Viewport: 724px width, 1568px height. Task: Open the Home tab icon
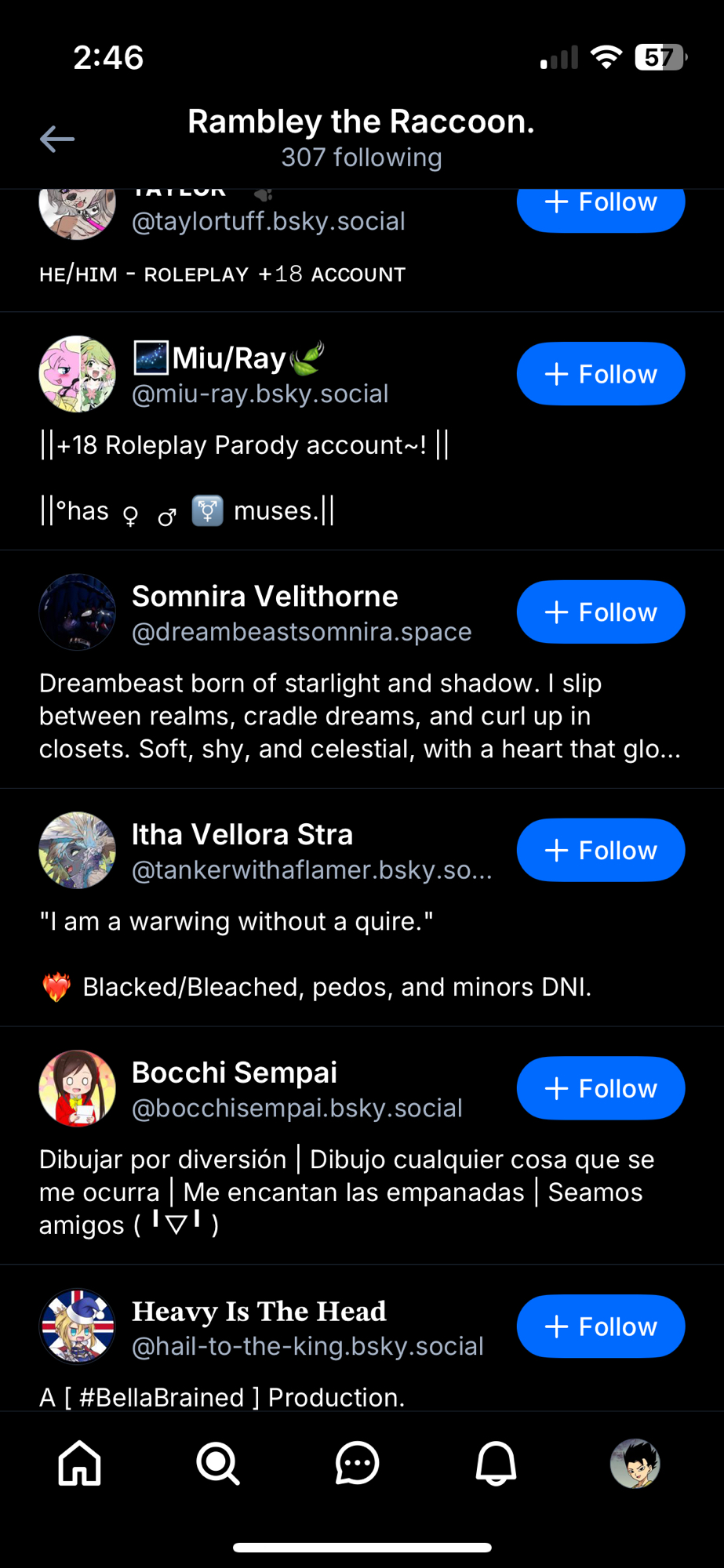pos(80,1463)
